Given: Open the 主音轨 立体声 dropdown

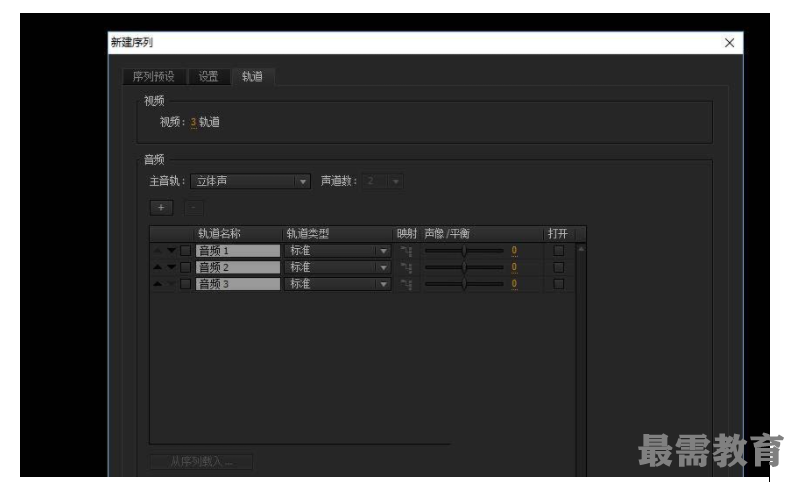Looking at the screenshot, I should tap(250, 181).
